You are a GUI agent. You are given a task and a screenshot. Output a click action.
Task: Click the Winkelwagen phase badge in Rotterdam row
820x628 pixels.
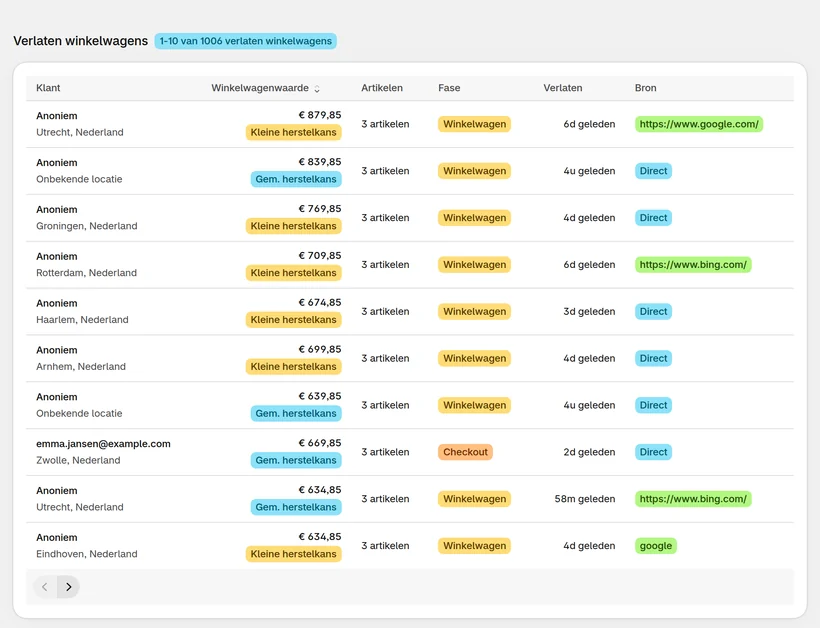pyautogui.click(x=474, y=265)
